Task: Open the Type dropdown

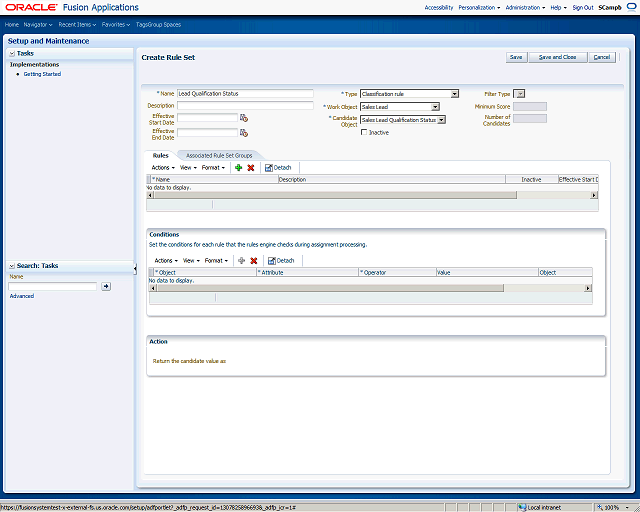Action: pos(455,94)
